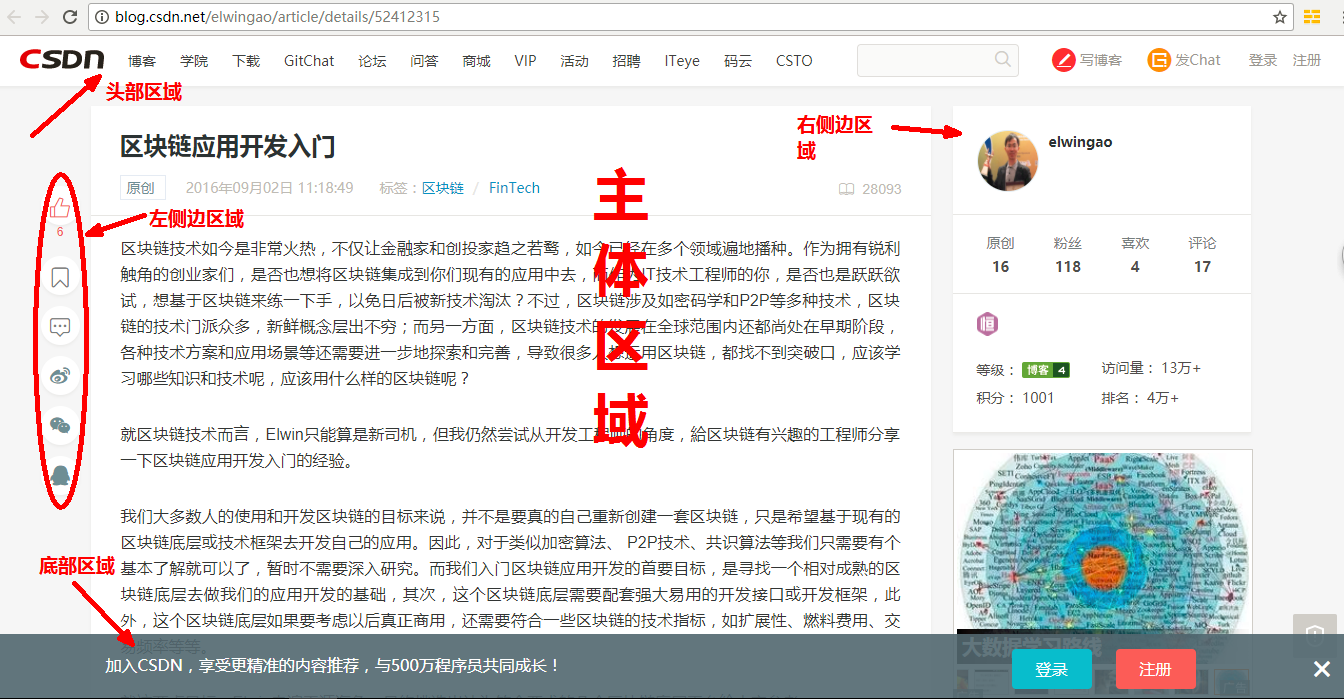Click the 积分: 1001 text
The height and width of the screenshot is (699, 1344).
[x=1015, y=397]
